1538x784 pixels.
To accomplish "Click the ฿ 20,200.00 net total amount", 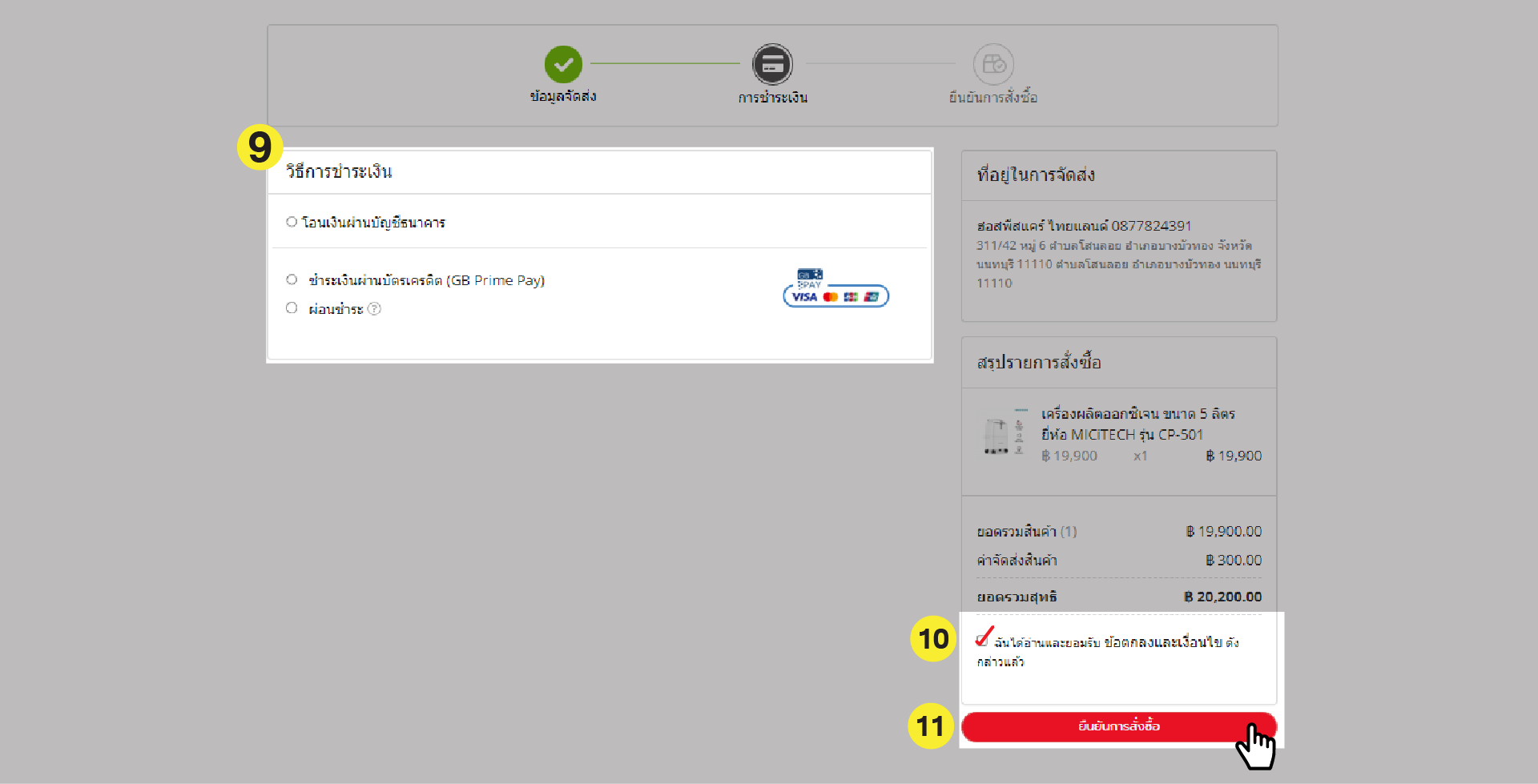I will [1222, 597].
